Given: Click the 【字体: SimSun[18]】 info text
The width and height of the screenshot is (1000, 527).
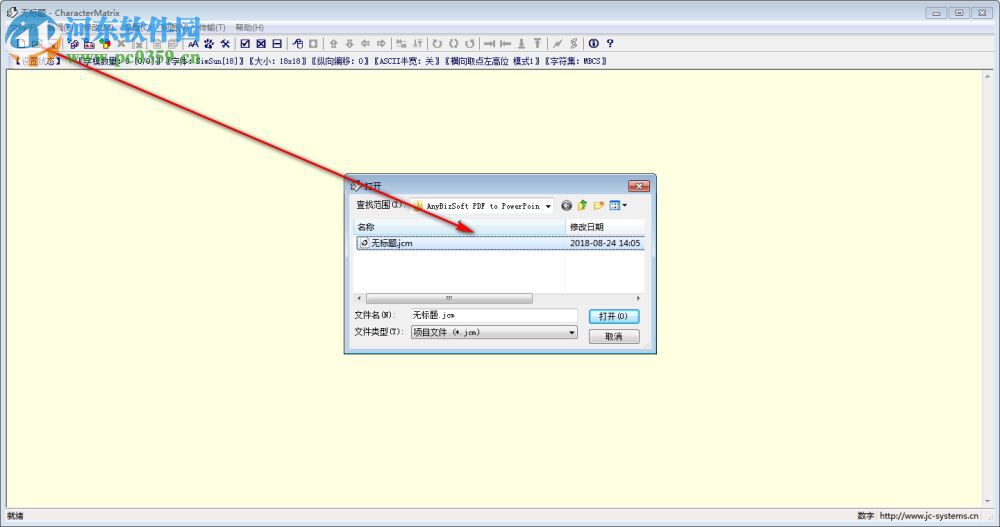Looking at the screenshot, I should pyautogui.click(x=205, y=61).
